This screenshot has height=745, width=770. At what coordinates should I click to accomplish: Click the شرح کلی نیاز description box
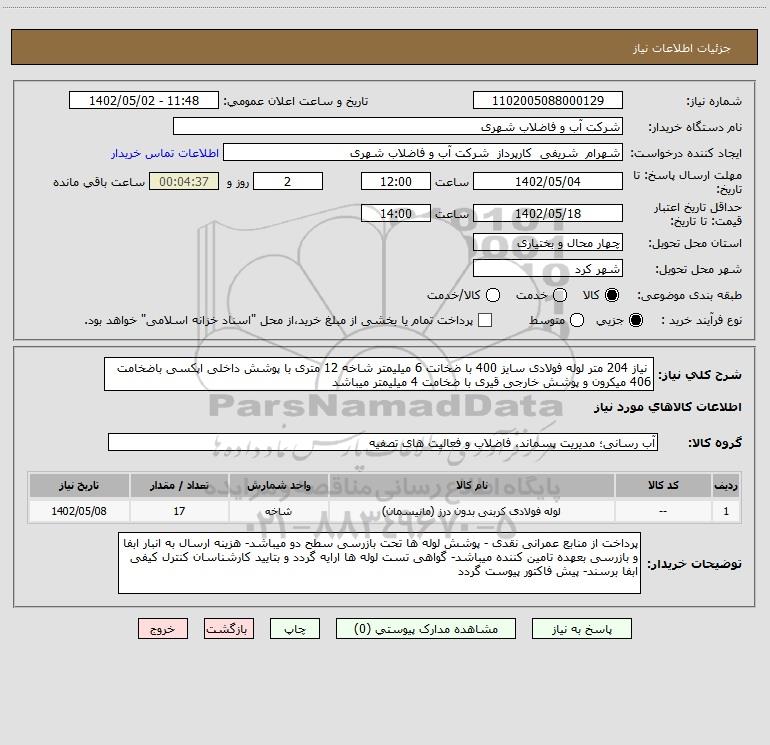(x=379, y=374)
